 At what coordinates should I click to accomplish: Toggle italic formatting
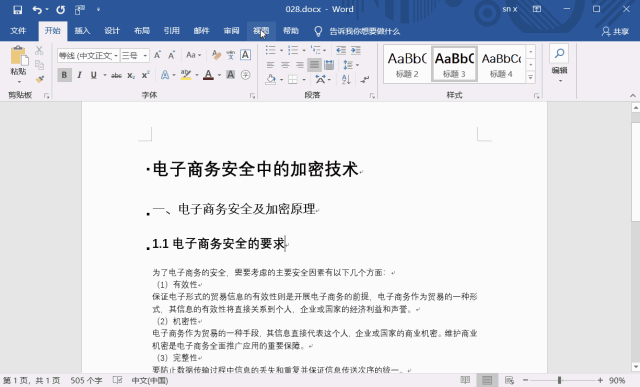80,75
